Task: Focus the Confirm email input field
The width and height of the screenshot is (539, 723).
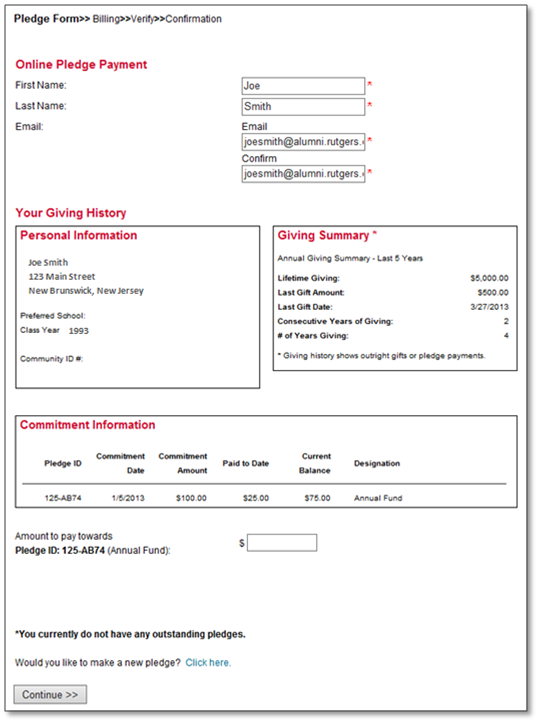Action: pos(303,174)
